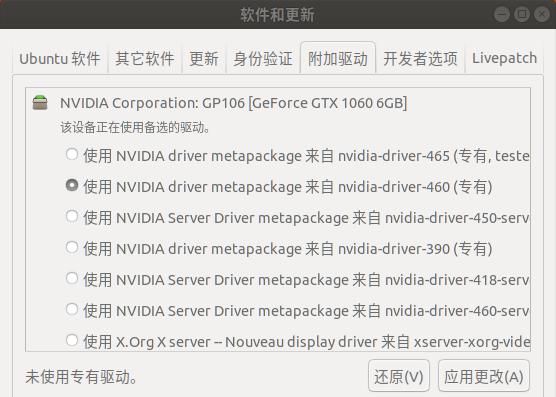The height and width of the screenshot is (397, 556).
Task: Switch to the 其它软件 tab
Action: click(145, 58)
